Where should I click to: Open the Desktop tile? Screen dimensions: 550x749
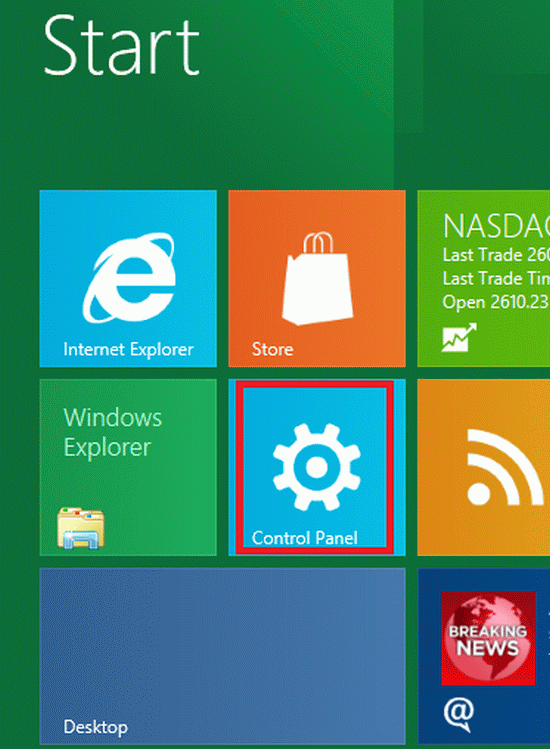pos(223,656)
